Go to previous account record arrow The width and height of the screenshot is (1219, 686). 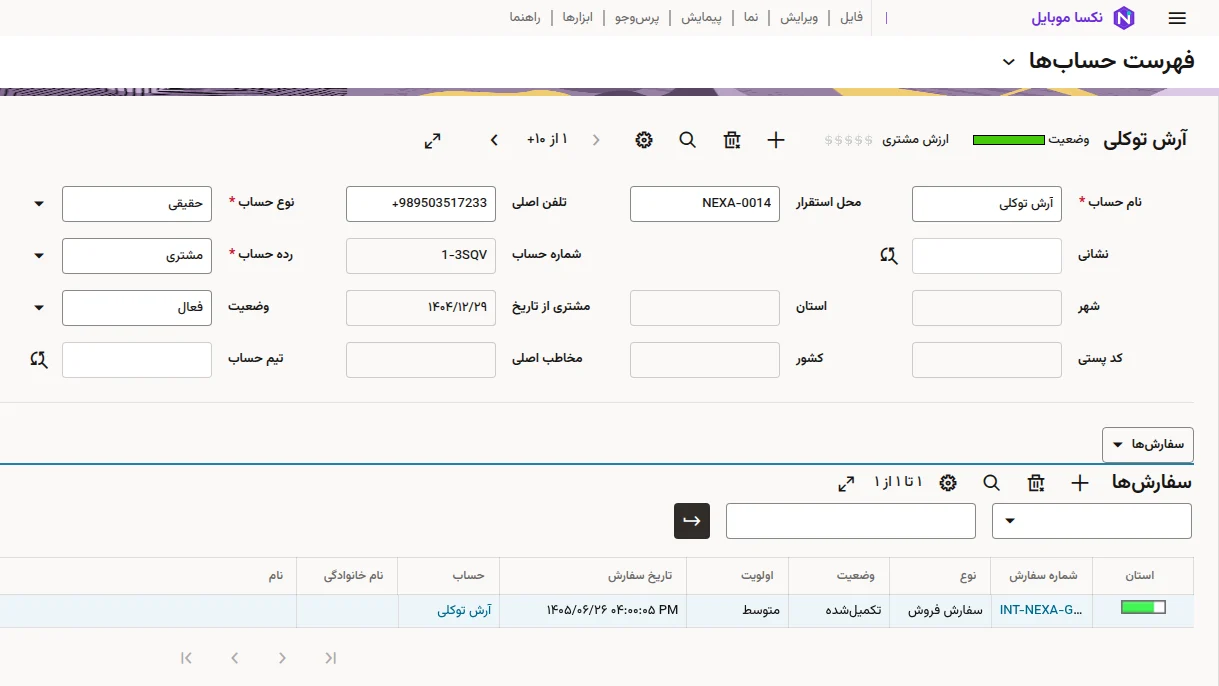click(596, 140)
